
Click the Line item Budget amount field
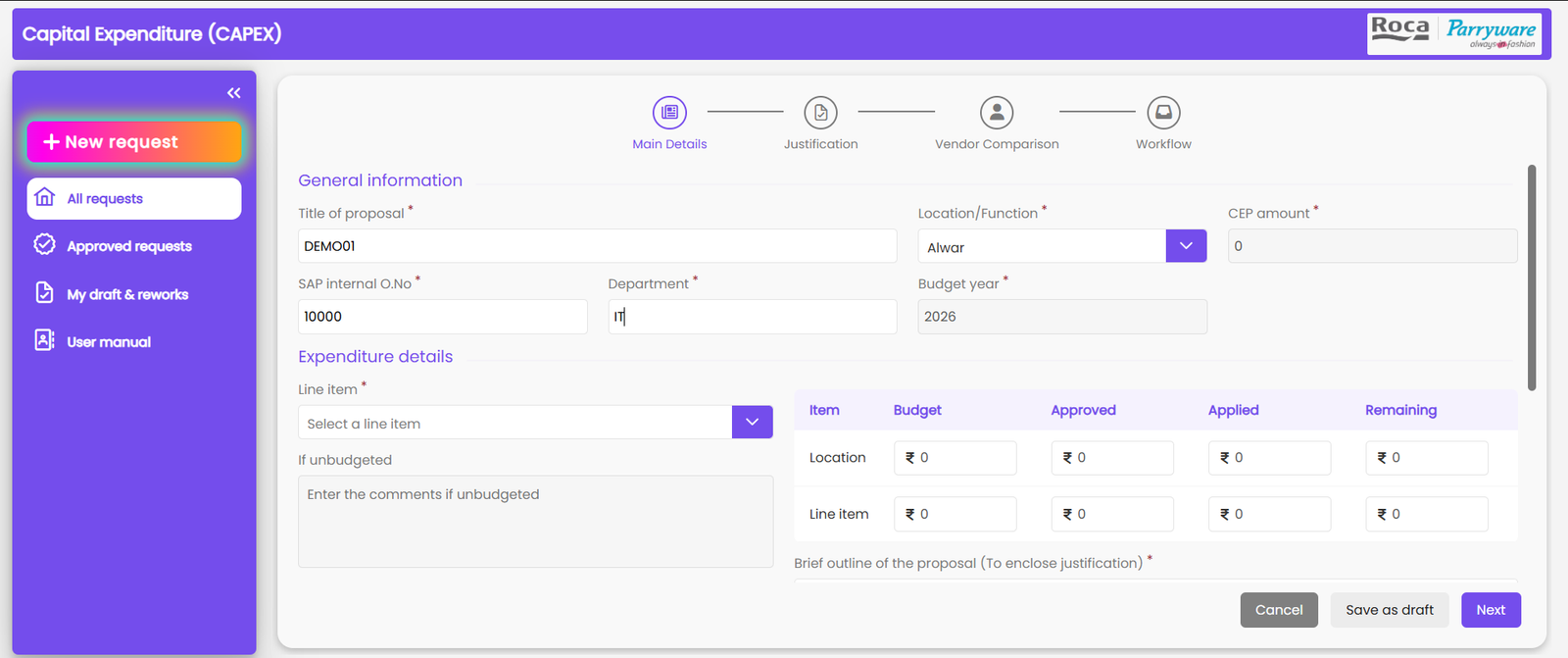[x=955, y=514]
